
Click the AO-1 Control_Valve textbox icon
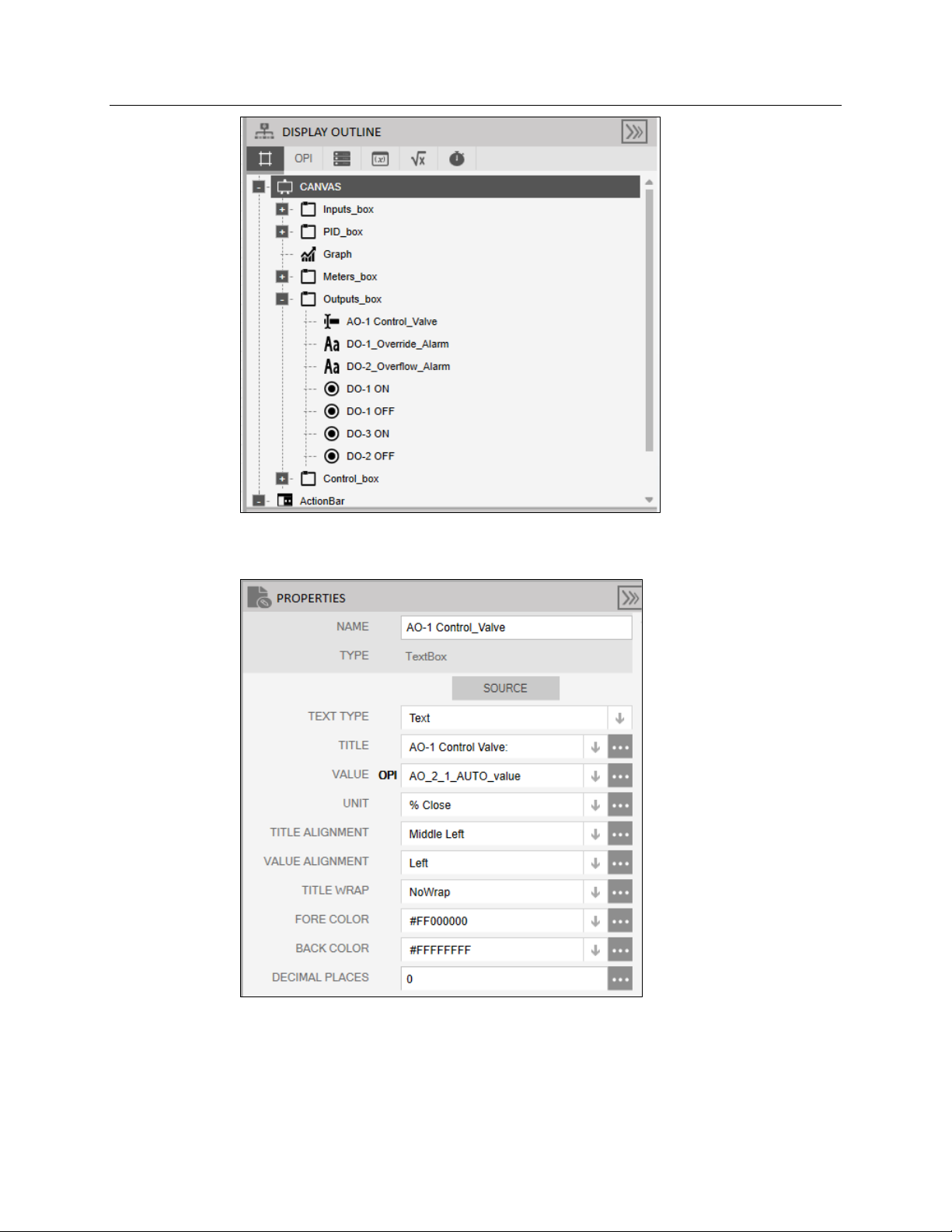click(x=332, y=322)
